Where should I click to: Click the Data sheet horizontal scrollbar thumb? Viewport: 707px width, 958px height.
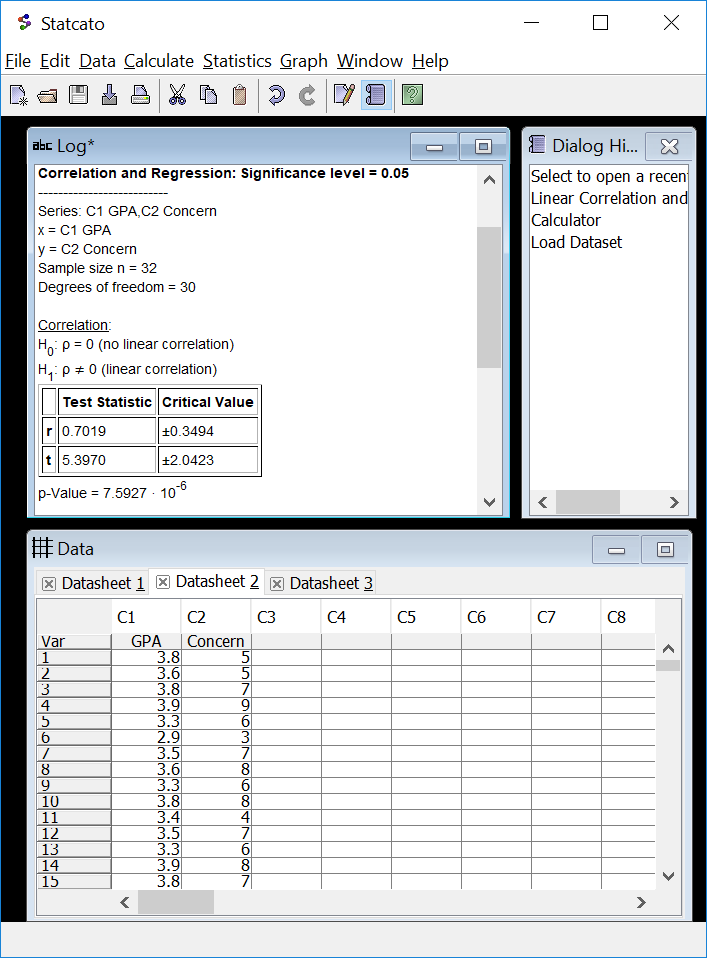[176, 902]
